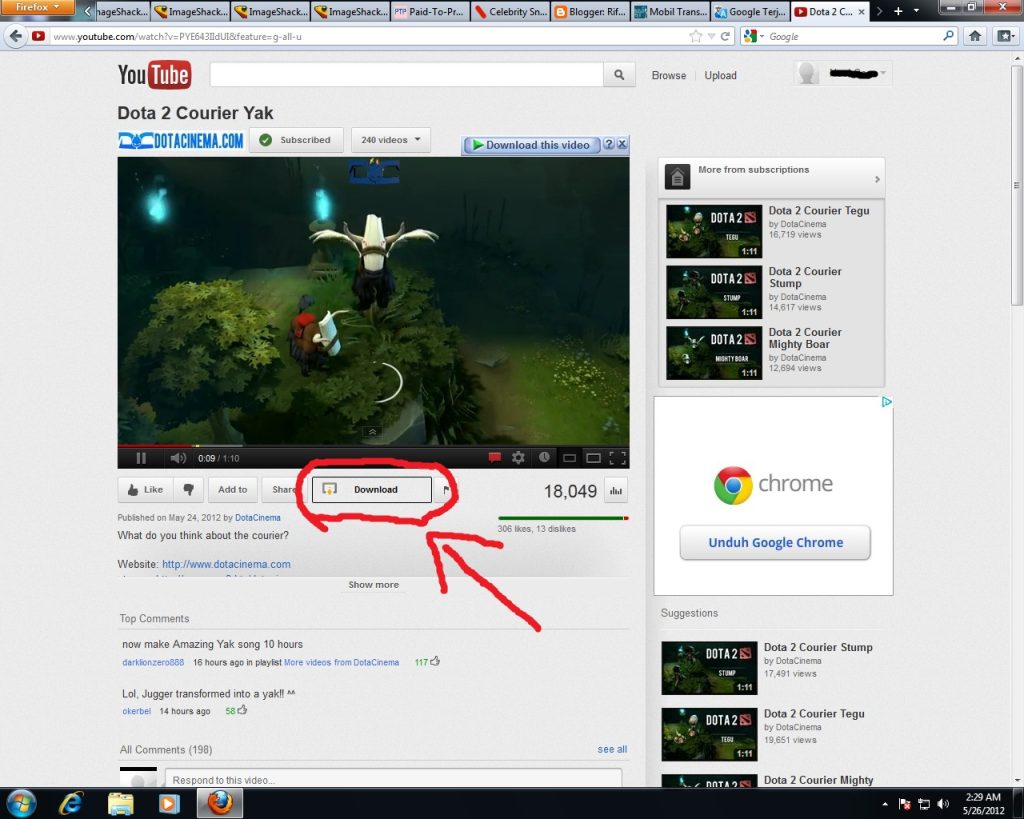Image resolution: width=1024 pixels, height=819 pixels.
Task: Click the YouTube search magnifier button
Action: click(618, 74)
